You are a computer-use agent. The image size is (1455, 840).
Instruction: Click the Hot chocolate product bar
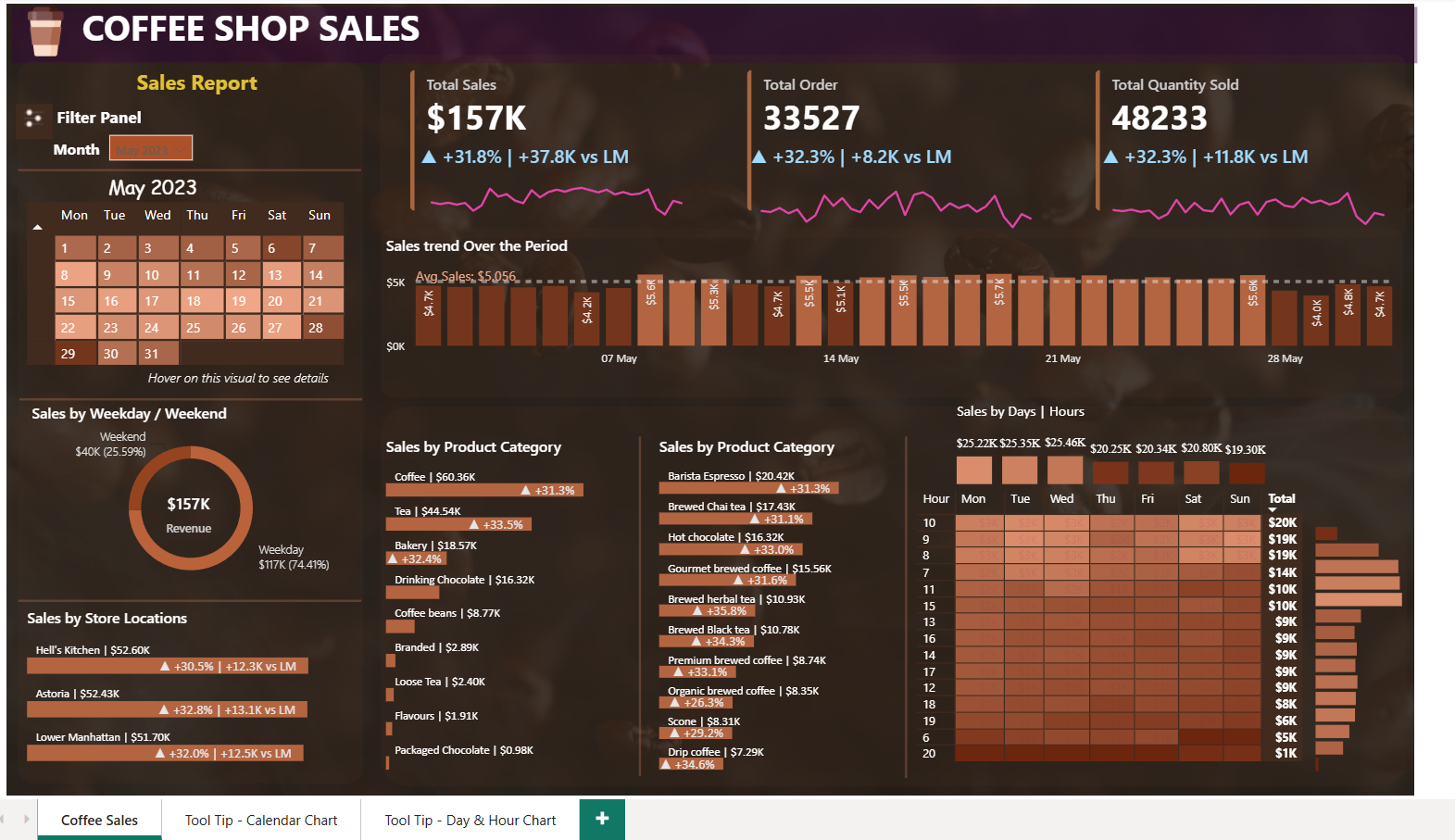731,549
